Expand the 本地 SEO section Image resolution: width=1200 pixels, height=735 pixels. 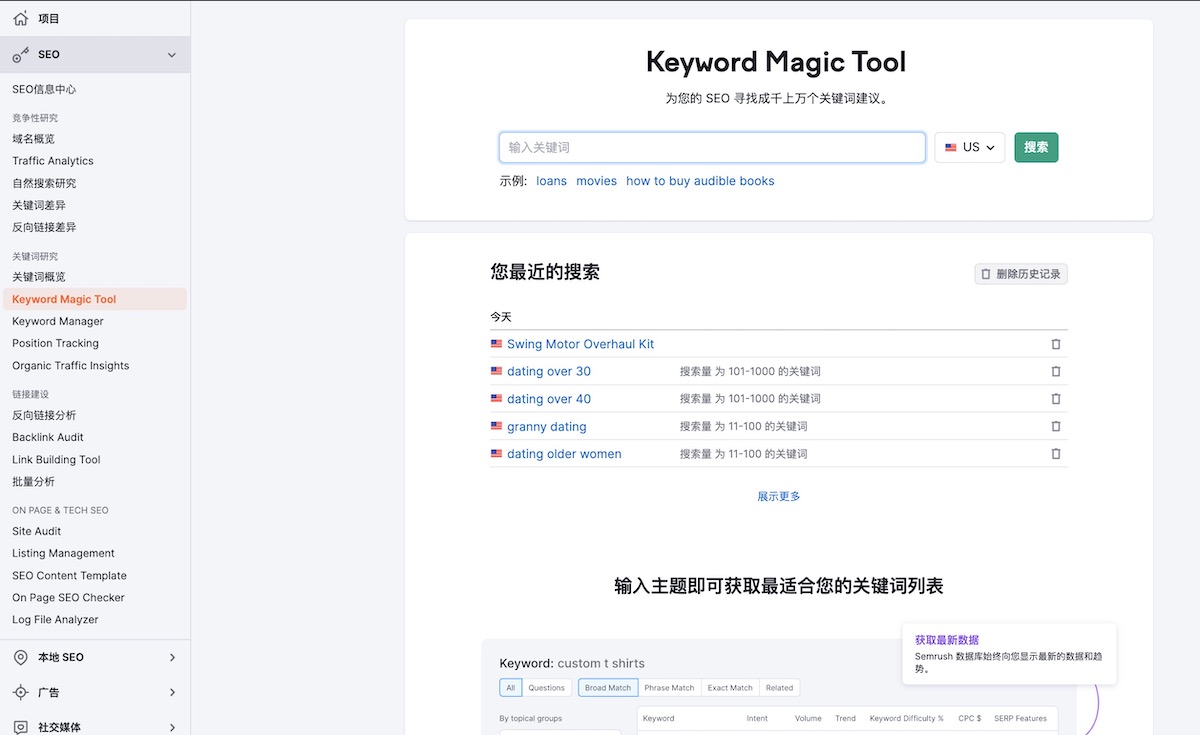click(172, 657)
